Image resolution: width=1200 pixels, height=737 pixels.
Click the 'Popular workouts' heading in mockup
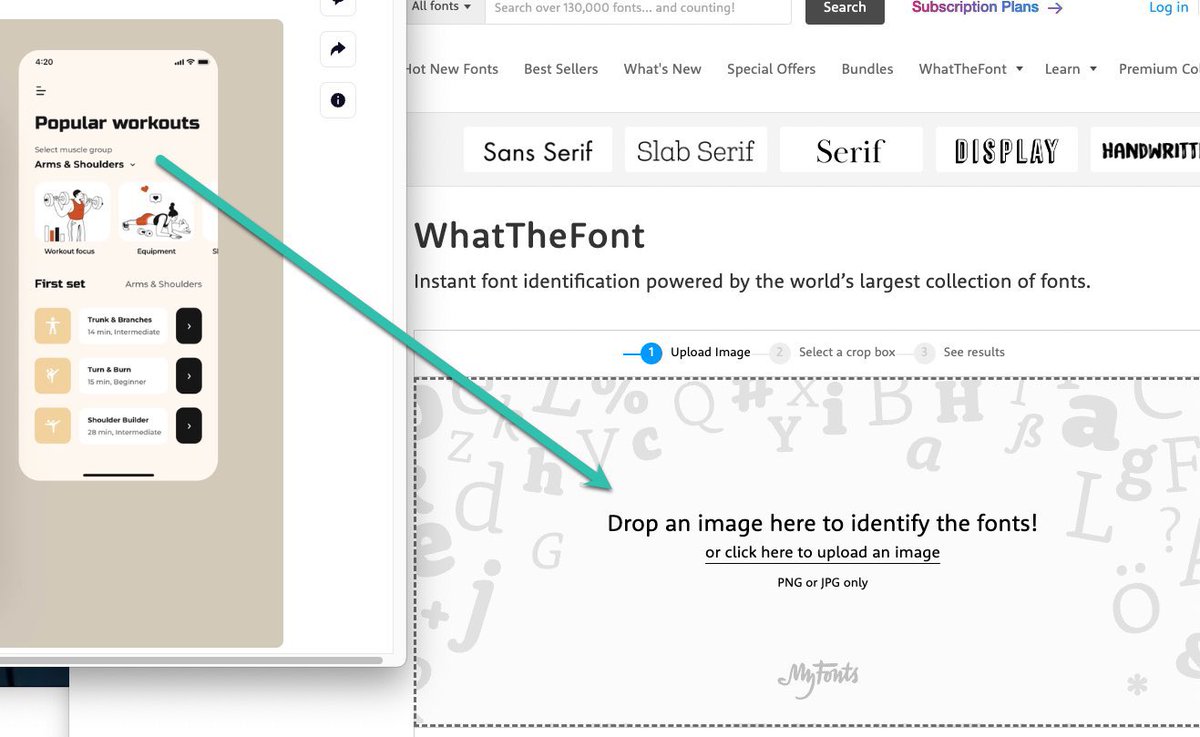(x=117, y=123)
